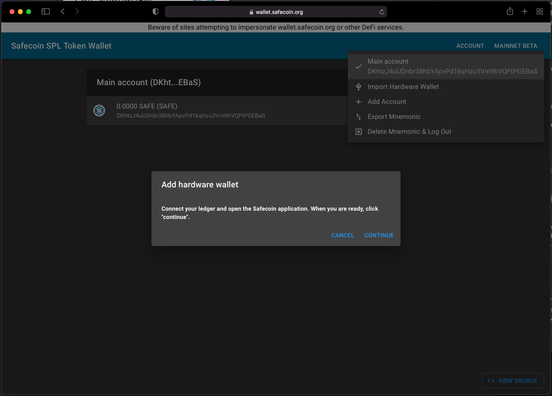Open the MAINNET BETA network menu
This screenshot has width=552, height=396.
tap(515, 46)
